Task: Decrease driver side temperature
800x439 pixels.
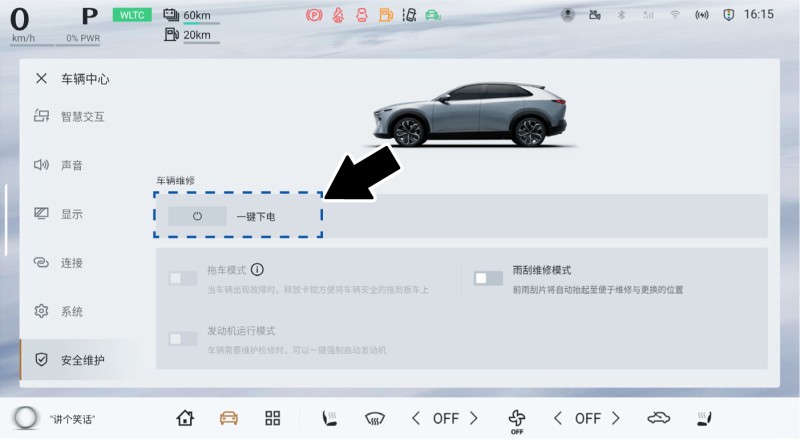Action: (416, 419)
